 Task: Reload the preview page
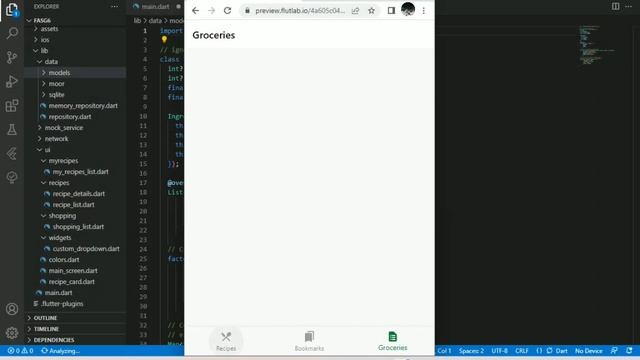227,11
